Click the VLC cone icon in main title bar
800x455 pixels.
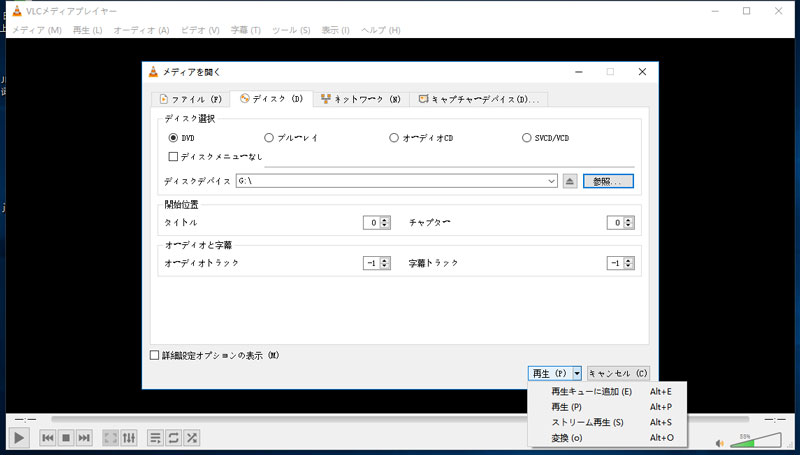tap(17, 11)
